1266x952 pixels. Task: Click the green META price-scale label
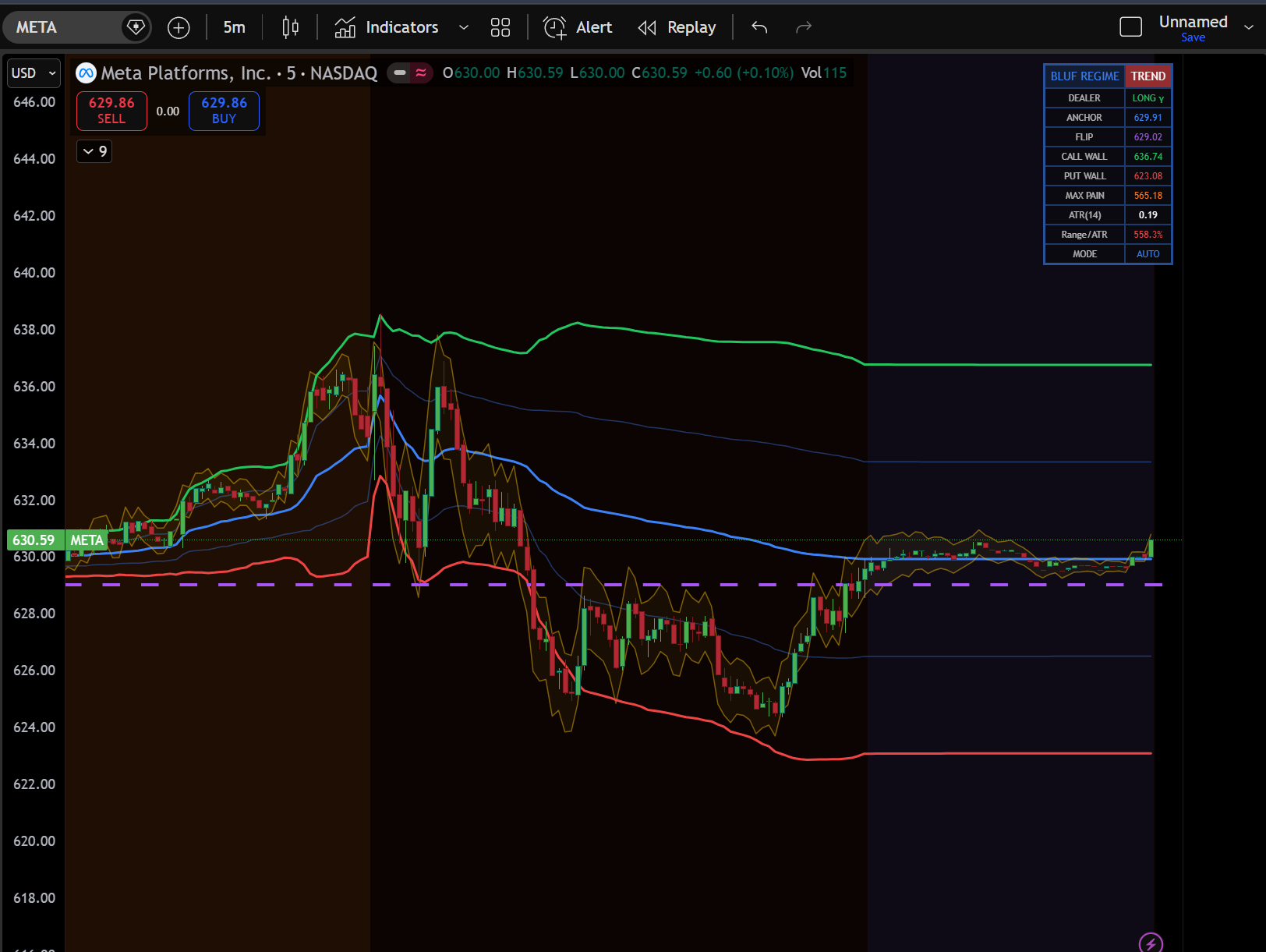pos(87,540)
